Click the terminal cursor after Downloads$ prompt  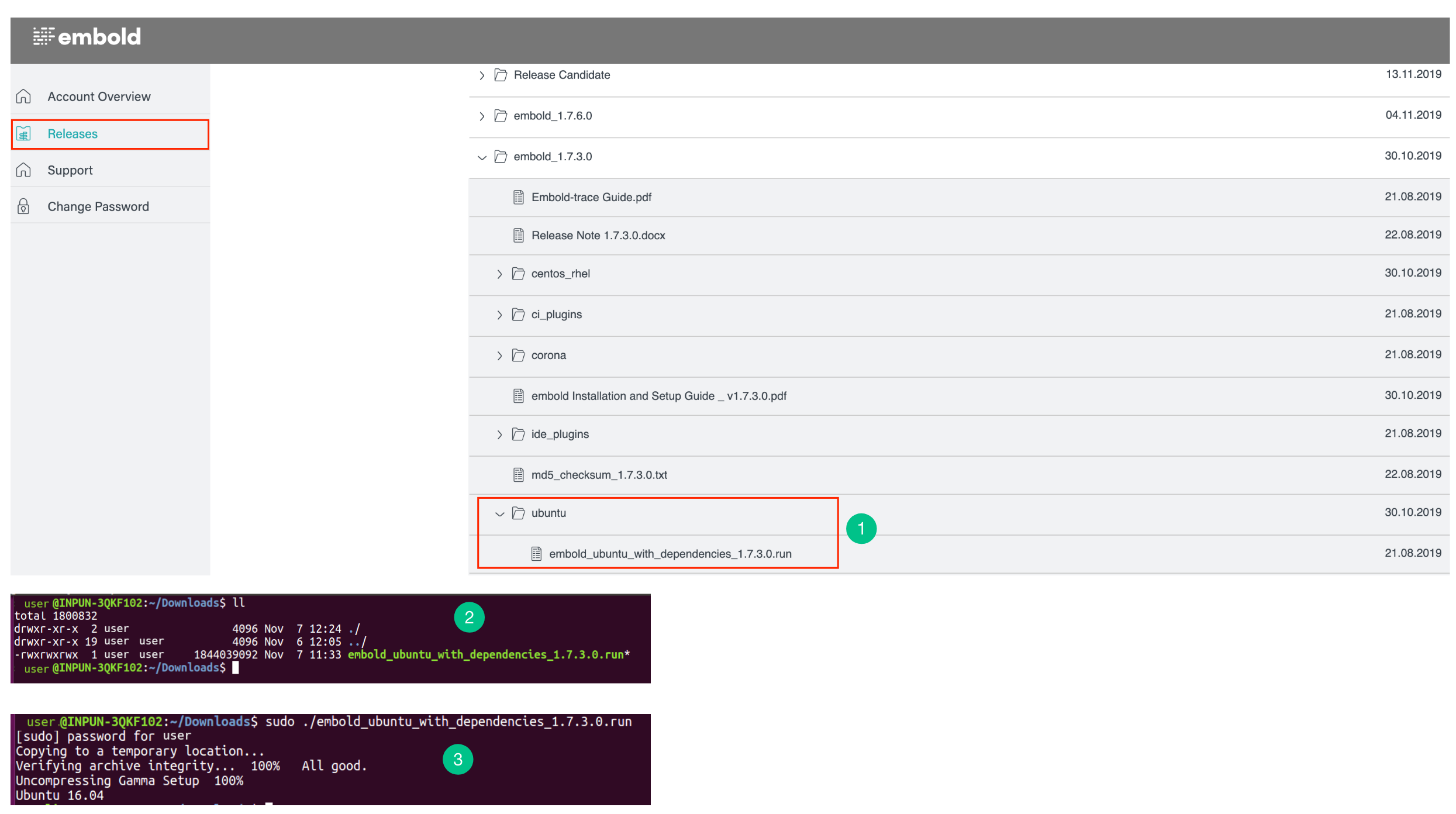click(236, 668)
